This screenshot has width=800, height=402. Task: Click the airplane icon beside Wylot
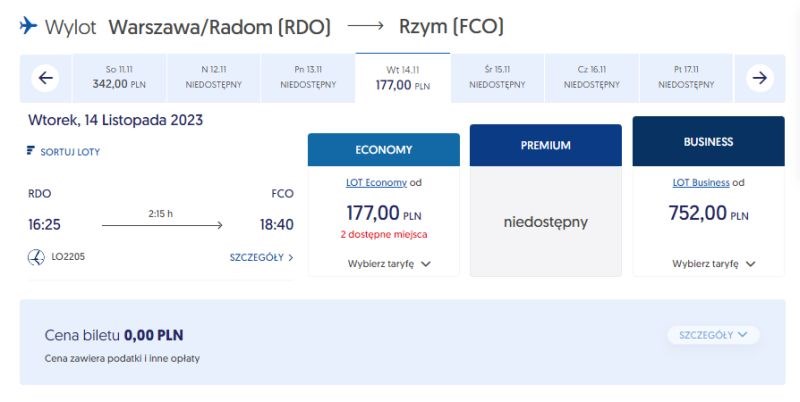tap(29, 25)
